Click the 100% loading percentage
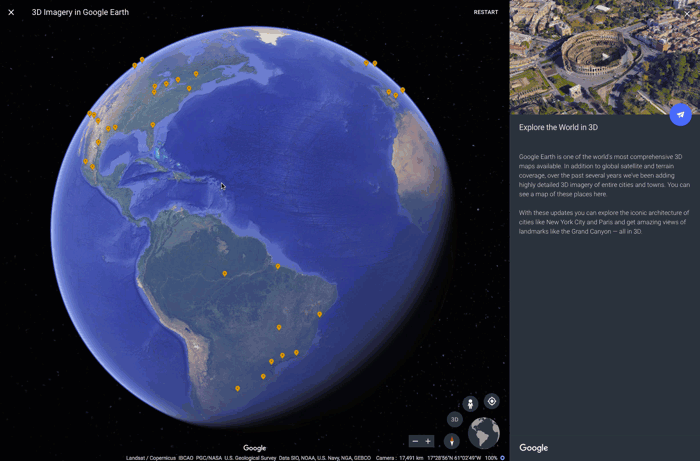 click(491, 458)
